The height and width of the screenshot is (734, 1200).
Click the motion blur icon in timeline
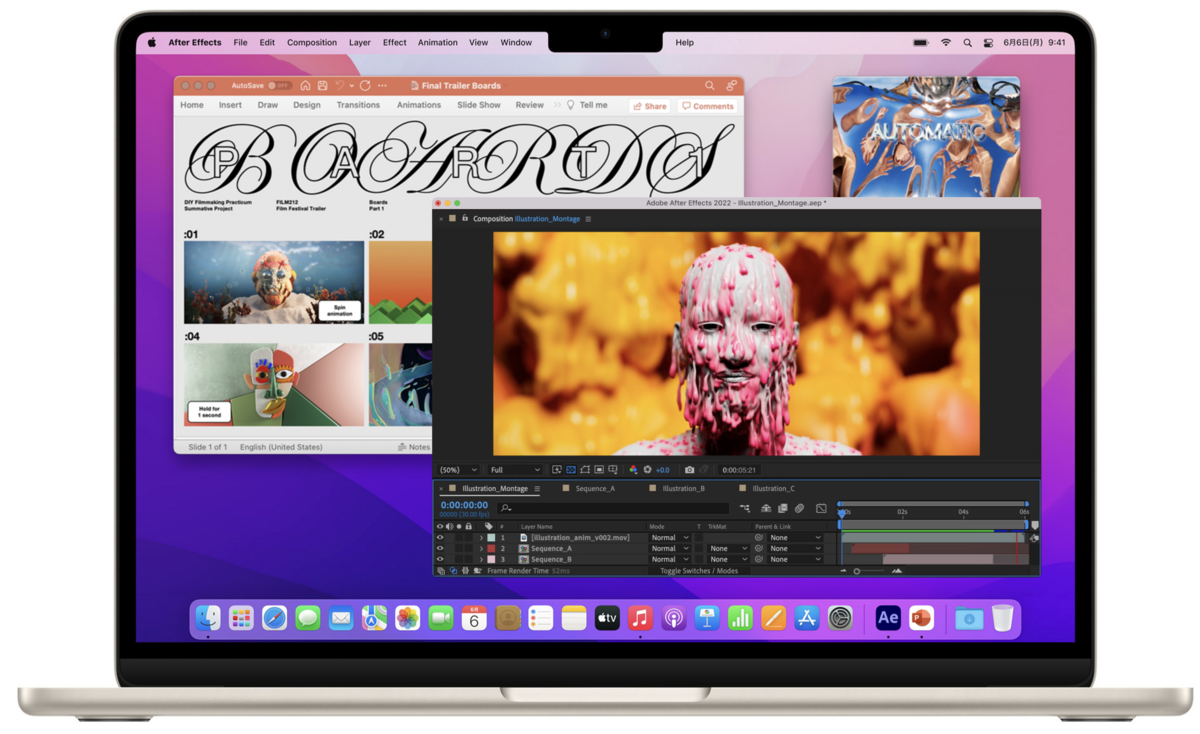pos(800,508)
